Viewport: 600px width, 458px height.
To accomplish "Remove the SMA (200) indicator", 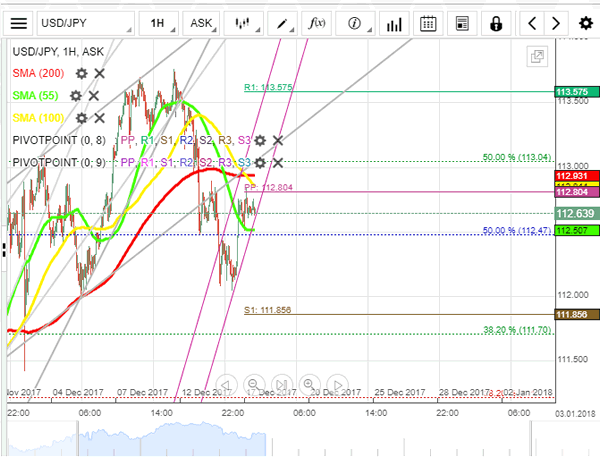I will 99,73.
